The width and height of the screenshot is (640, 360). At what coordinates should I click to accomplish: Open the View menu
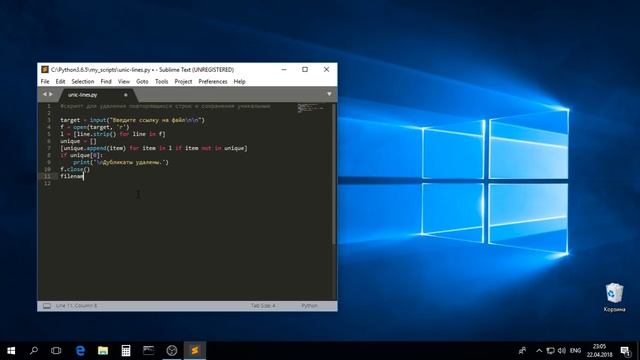tap(124, 82)
